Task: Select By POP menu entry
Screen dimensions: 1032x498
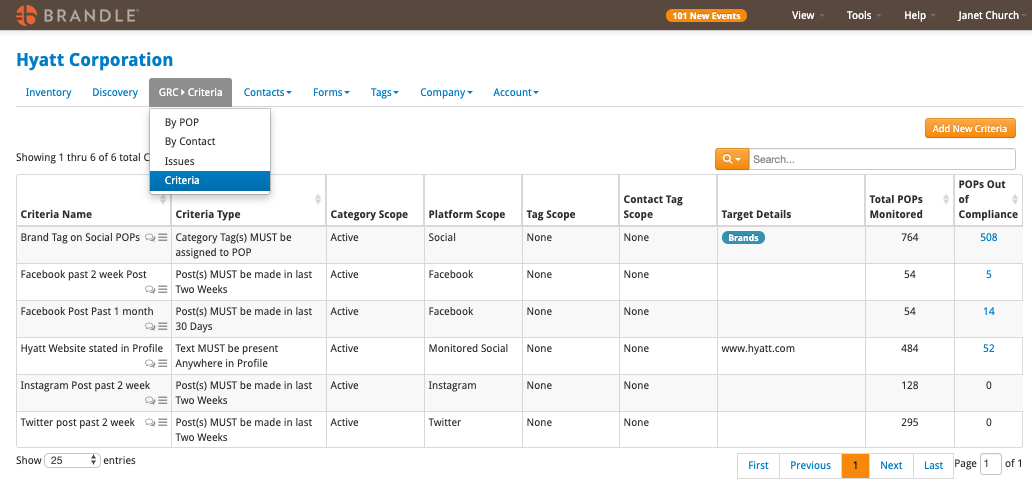Action: [x=210, y=122]
